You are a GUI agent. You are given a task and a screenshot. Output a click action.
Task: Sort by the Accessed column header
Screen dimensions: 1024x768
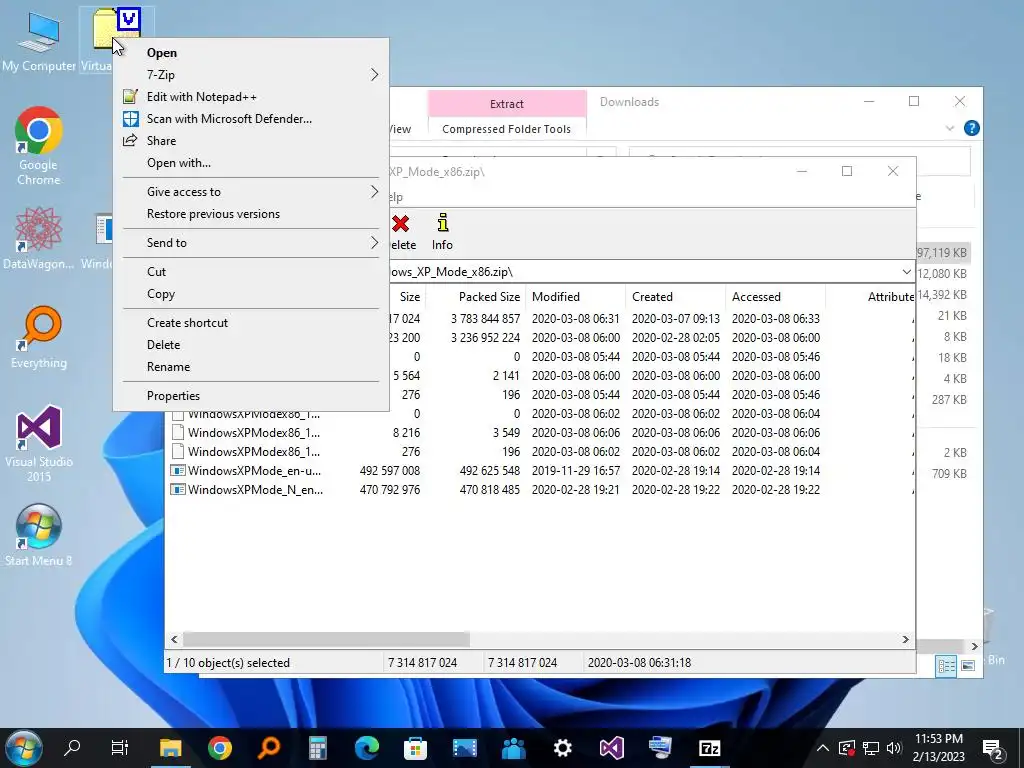(776, 296)
